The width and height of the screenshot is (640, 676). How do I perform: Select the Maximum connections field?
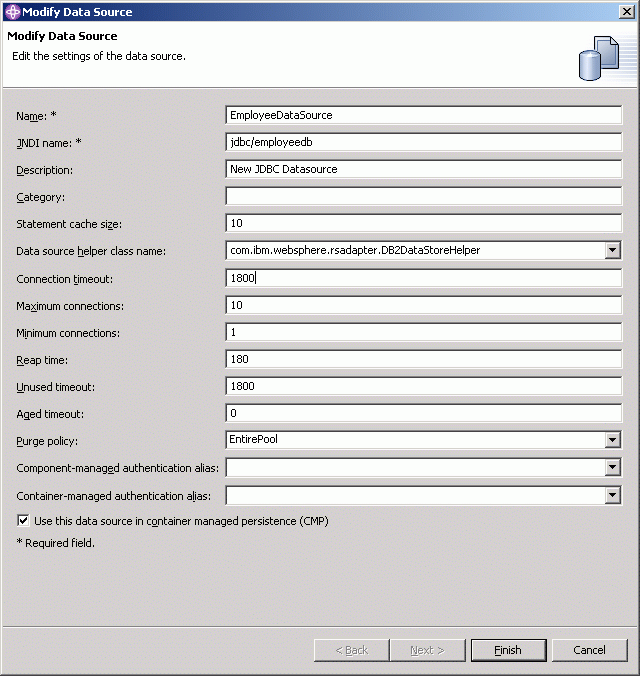click(x=424, y=305)
